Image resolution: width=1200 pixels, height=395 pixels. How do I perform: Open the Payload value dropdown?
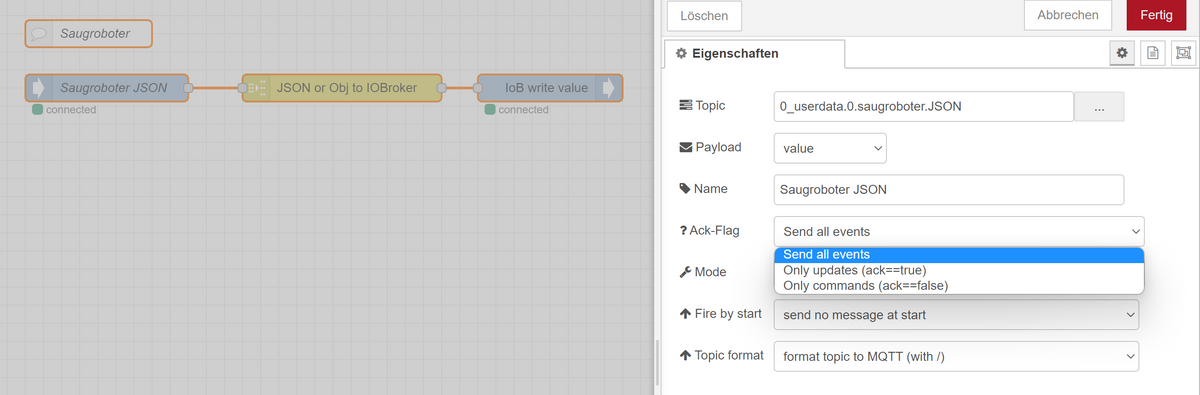click(x=830, y=147)
